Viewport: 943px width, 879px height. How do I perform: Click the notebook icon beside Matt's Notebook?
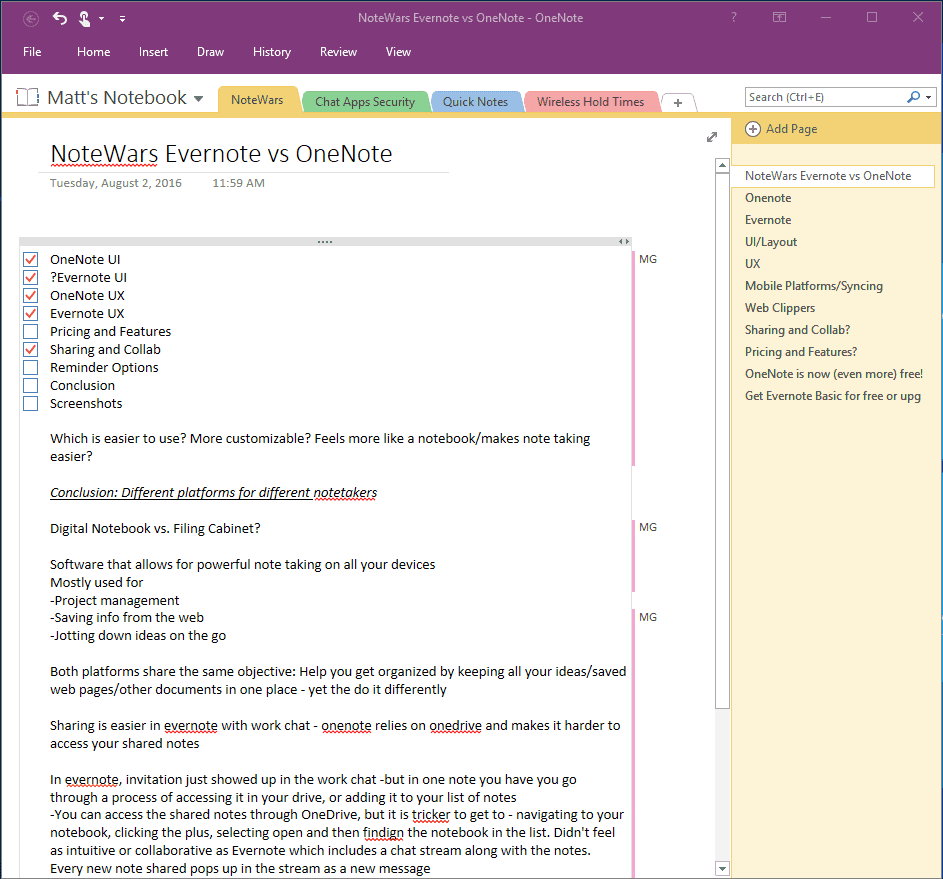28,98
